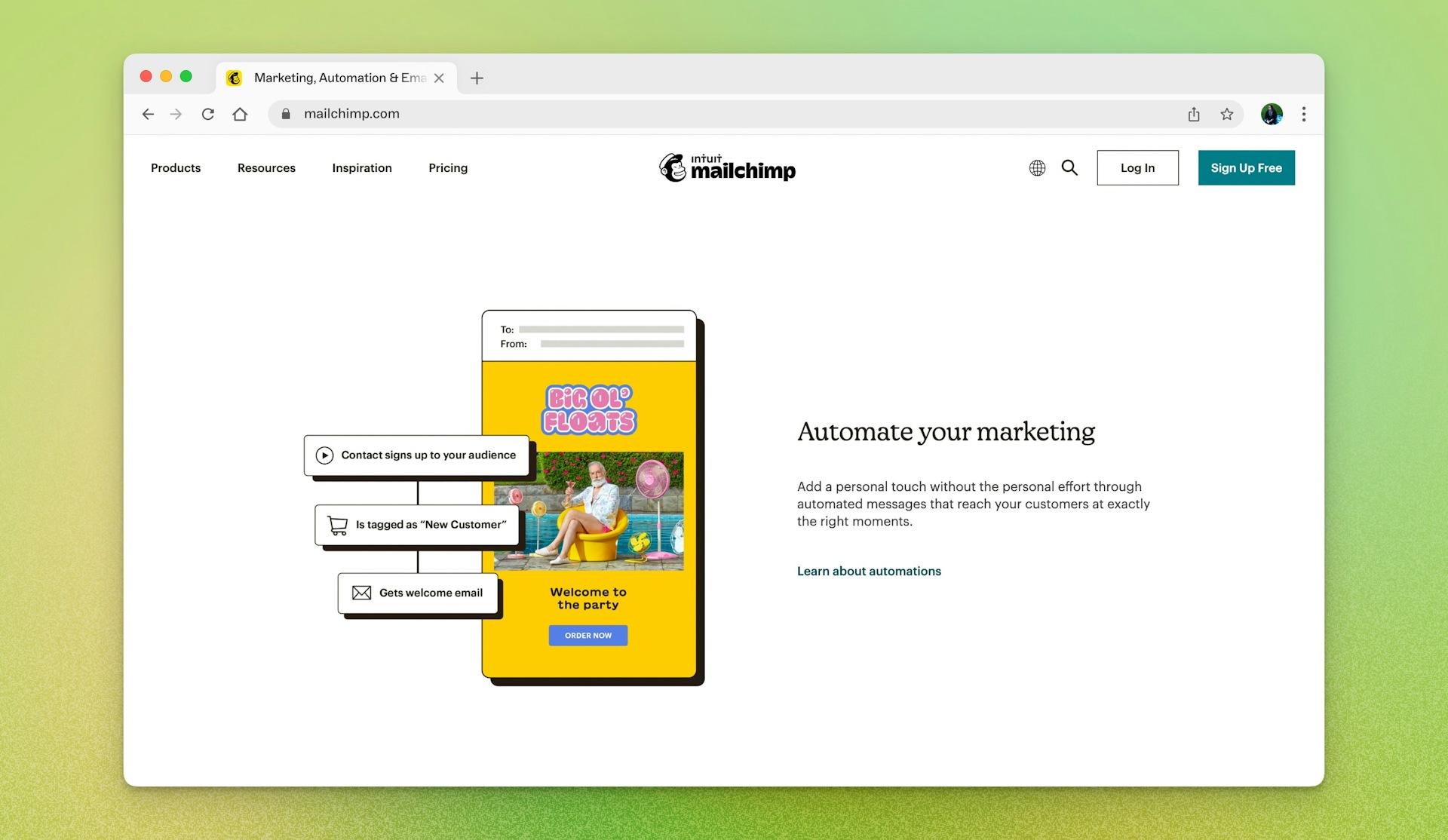The width and height of the screenshot is (1448, 840).
Task: Click the browser back arrow icon
Action: [146, 113]
